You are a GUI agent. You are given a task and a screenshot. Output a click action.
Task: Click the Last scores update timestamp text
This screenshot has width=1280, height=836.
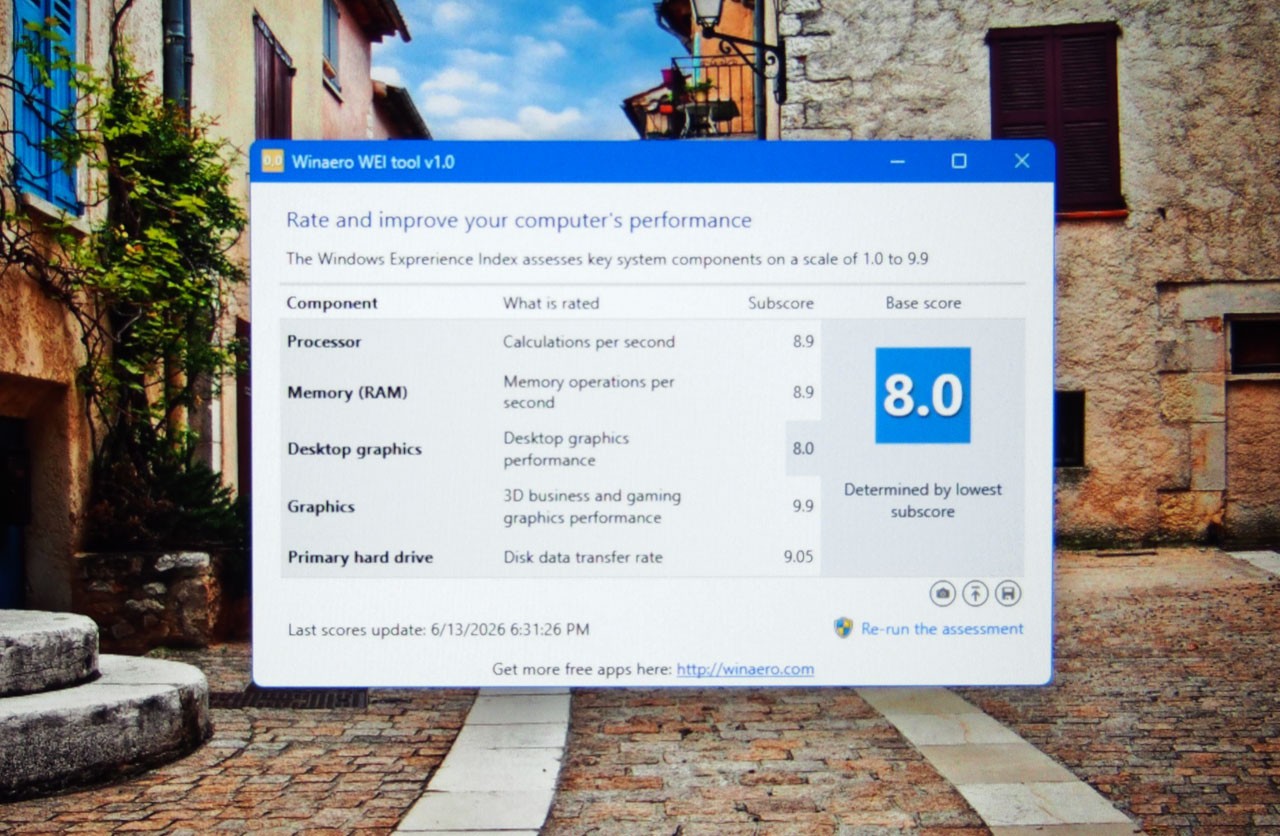coord(438,630)
